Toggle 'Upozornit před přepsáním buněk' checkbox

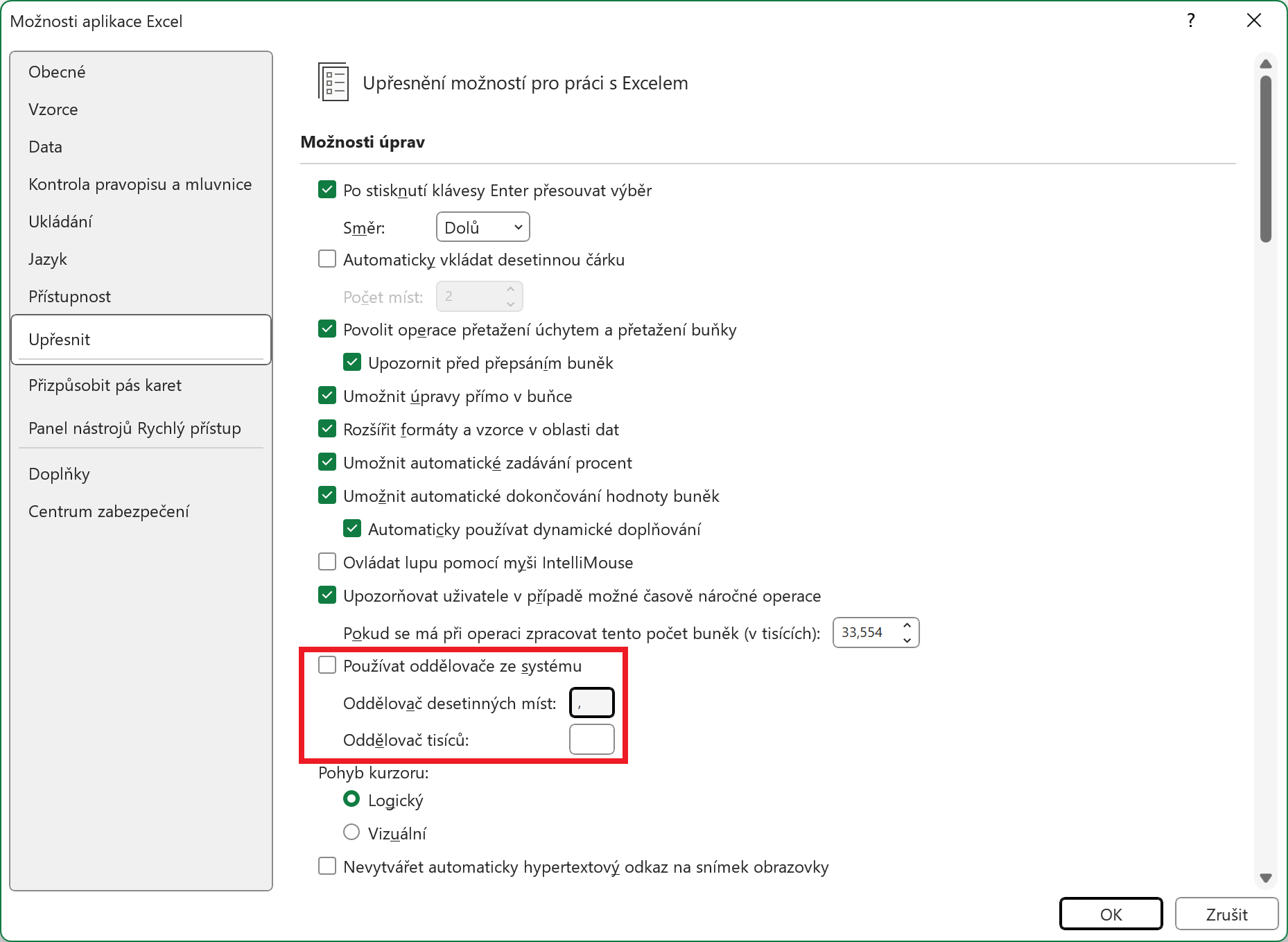point(352,363)
